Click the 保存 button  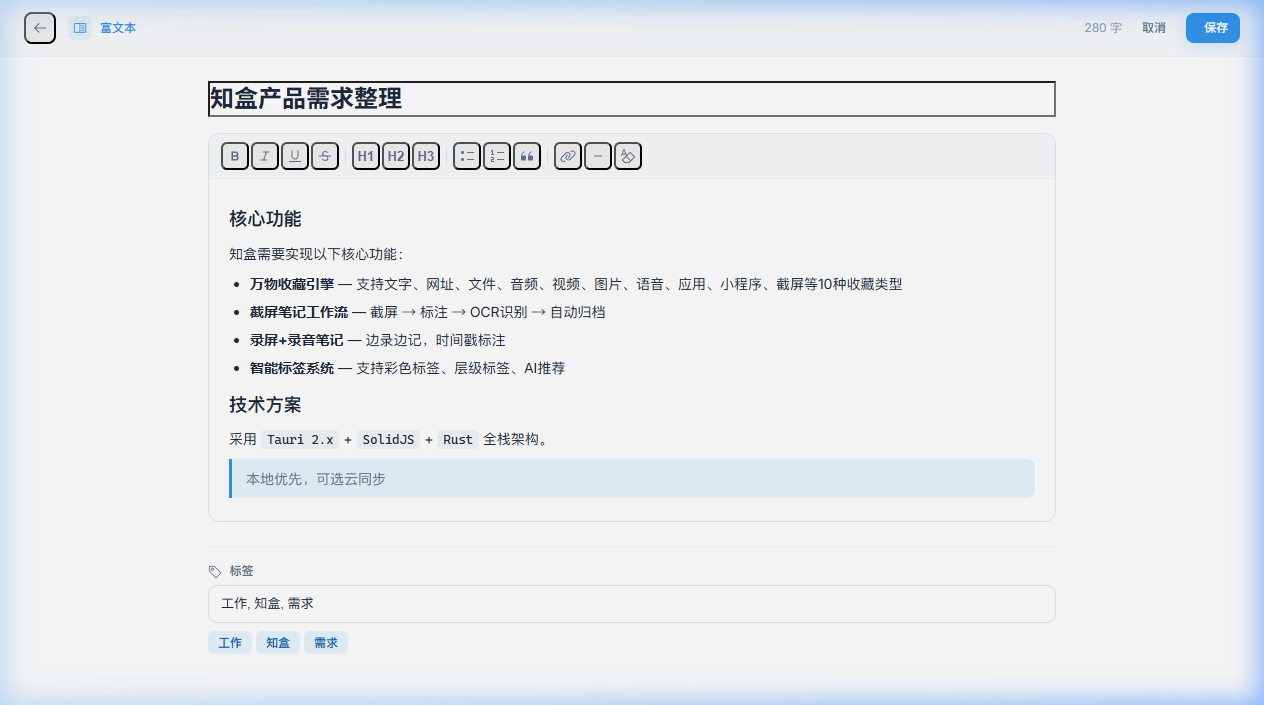tap(1213, 28)
